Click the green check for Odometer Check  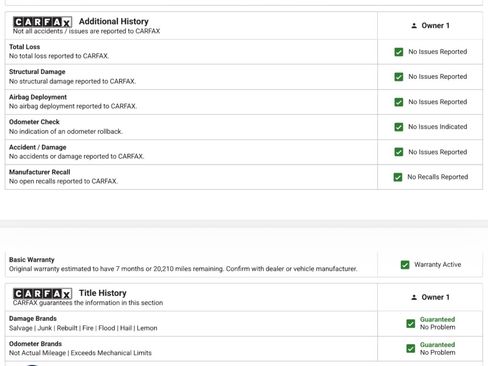[x=399, y=127]
